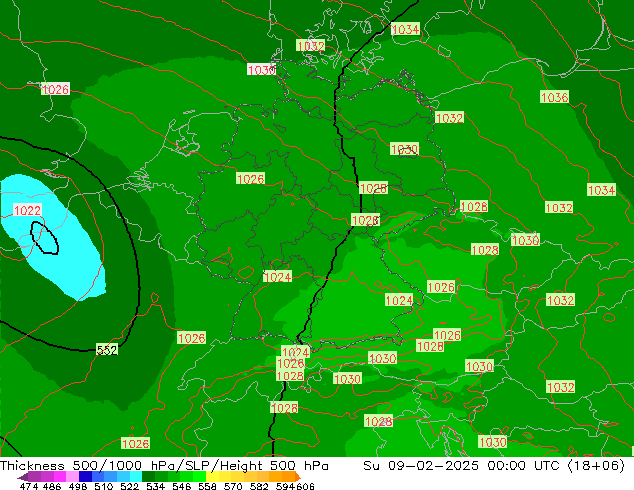The image size is (634, 490).
Task: Click the orange right arrow end of legend
Action: pos(298,477)
